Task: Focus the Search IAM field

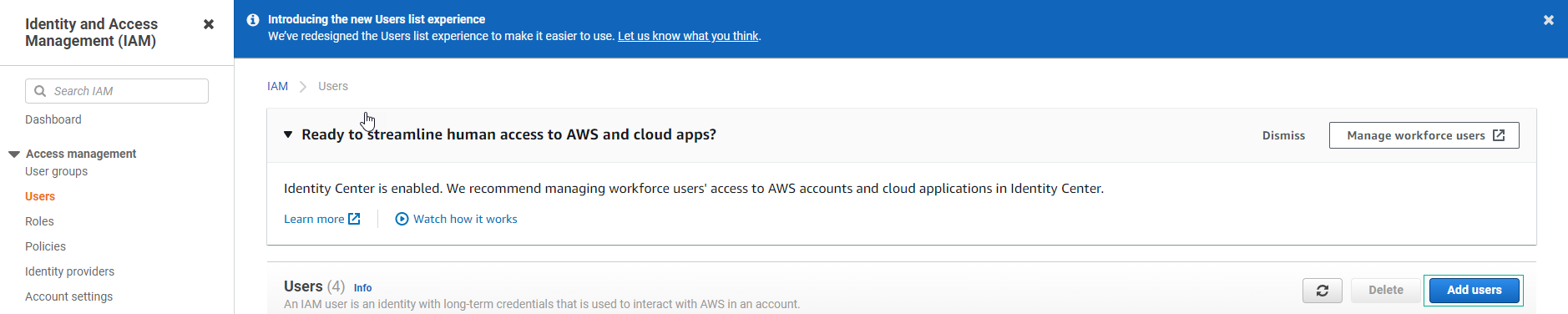Action: (117, 91)
